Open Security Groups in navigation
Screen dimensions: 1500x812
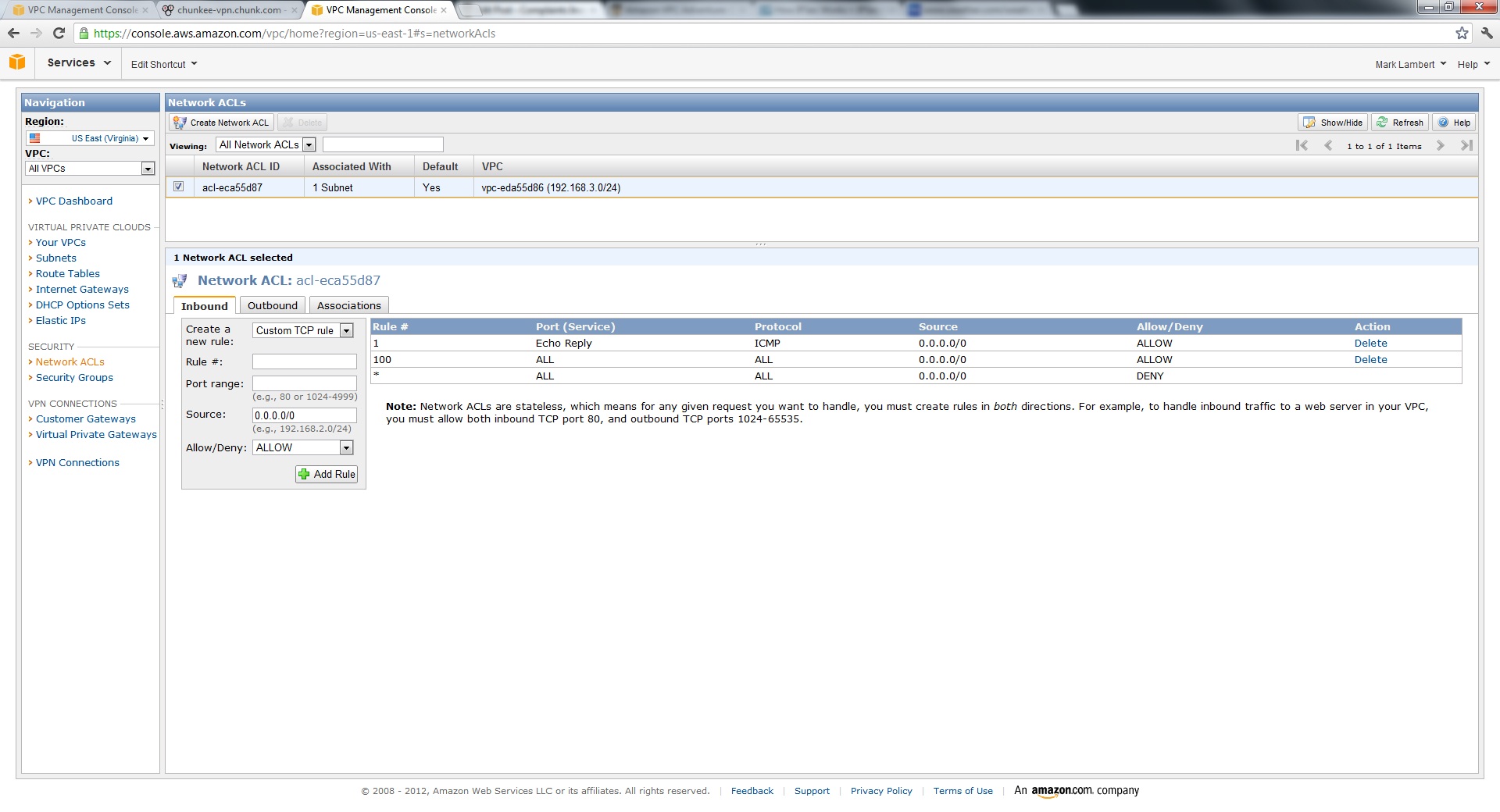pos(74,377)
